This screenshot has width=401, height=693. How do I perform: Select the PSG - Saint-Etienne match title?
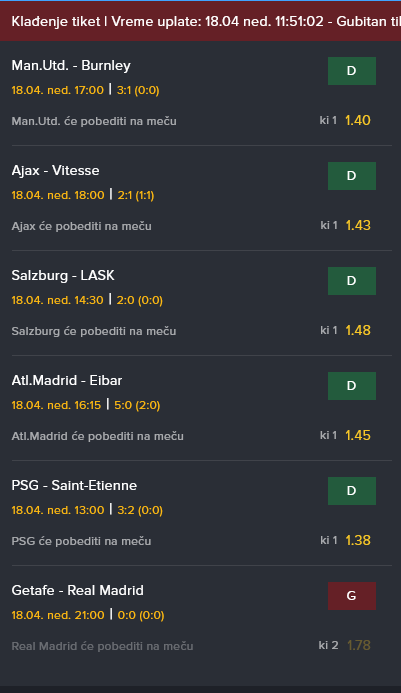(x=74, y=485)
